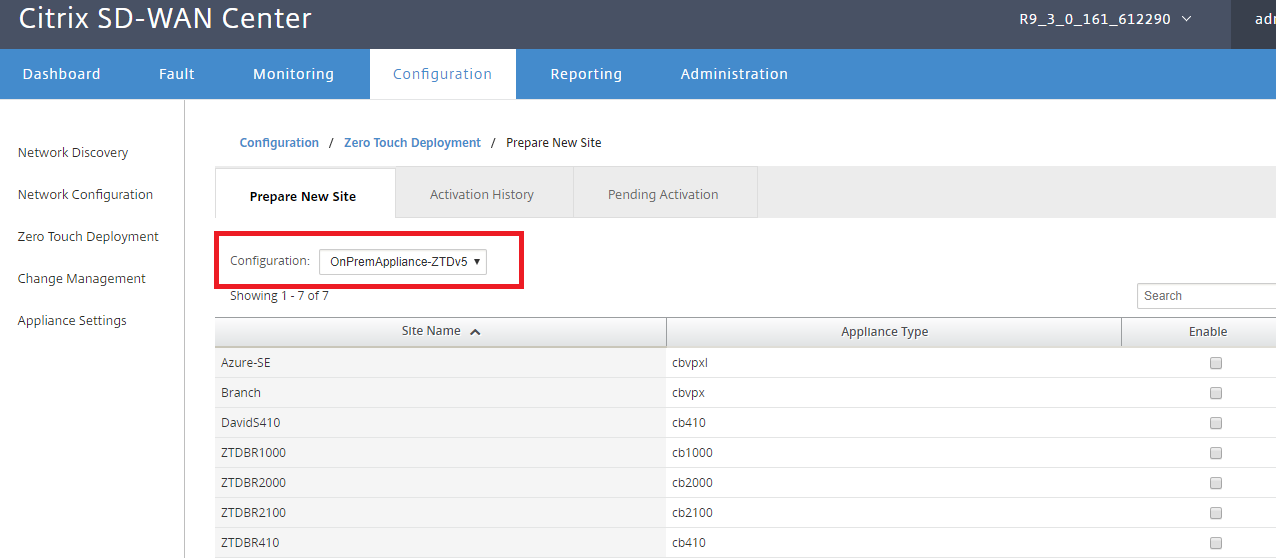1276x558 pixels.
Task: Open the R9_3_0_161_612290 version dropdown
Action: 1105,19
